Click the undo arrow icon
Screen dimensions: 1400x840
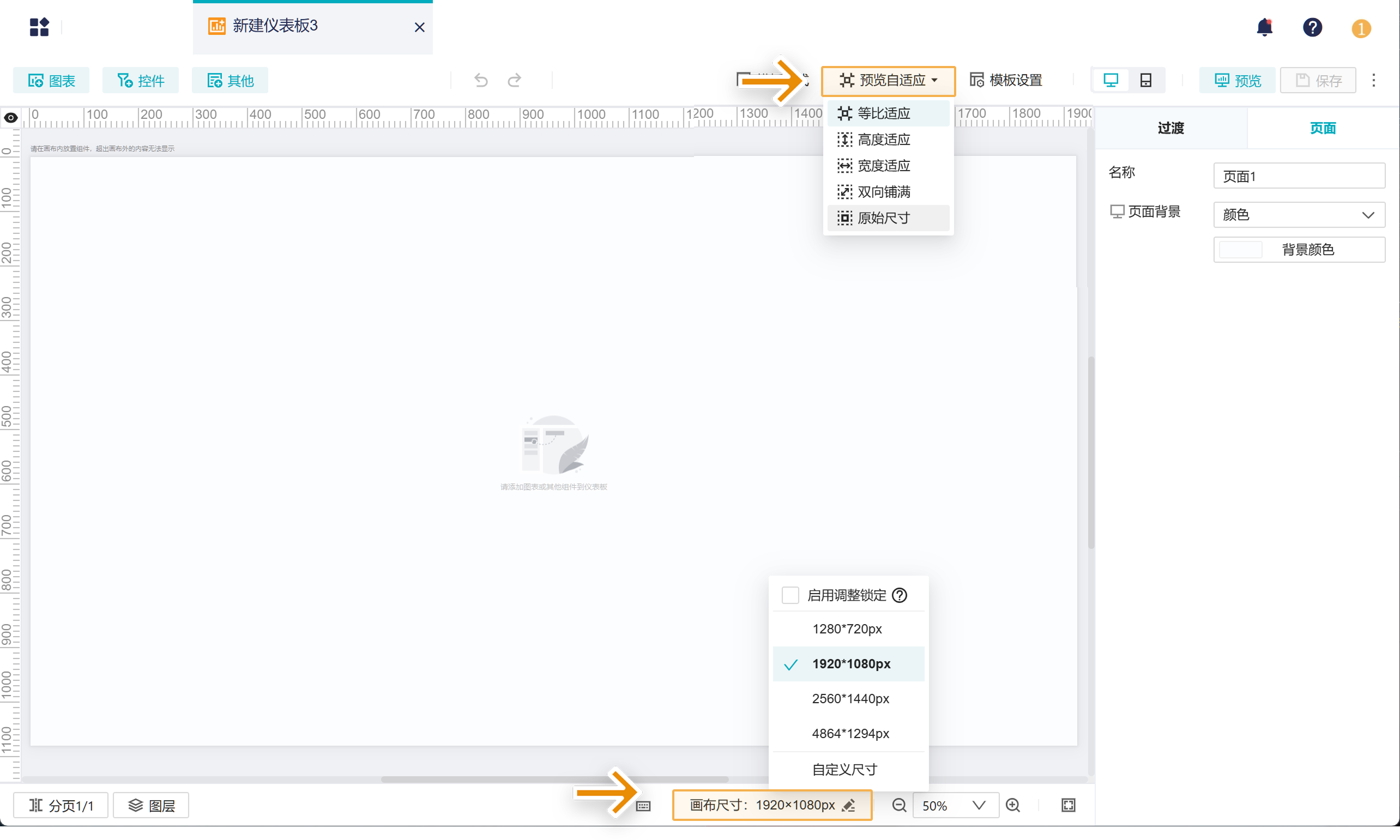[481, 80]
